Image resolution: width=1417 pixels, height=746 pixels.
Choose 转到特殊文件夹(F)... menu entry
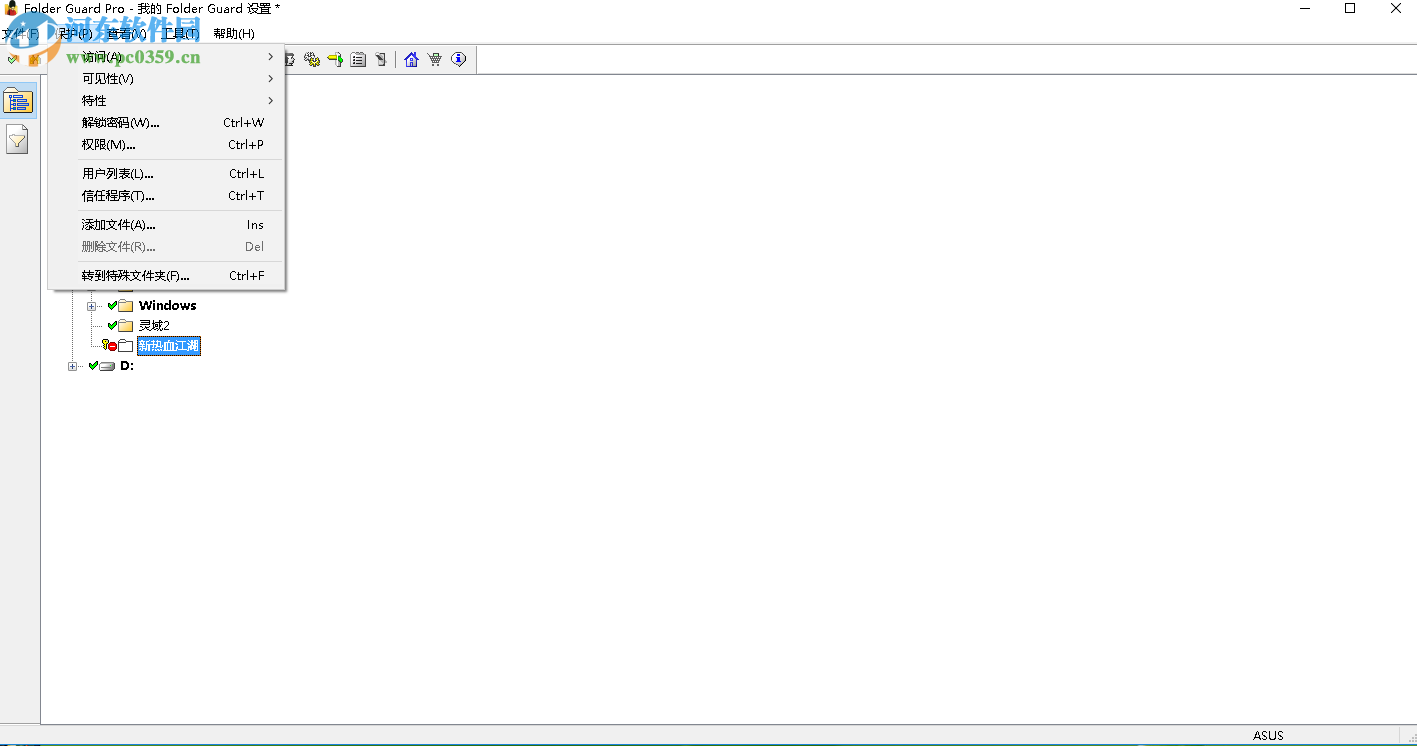pyautogui.click(x=167, y=276)
